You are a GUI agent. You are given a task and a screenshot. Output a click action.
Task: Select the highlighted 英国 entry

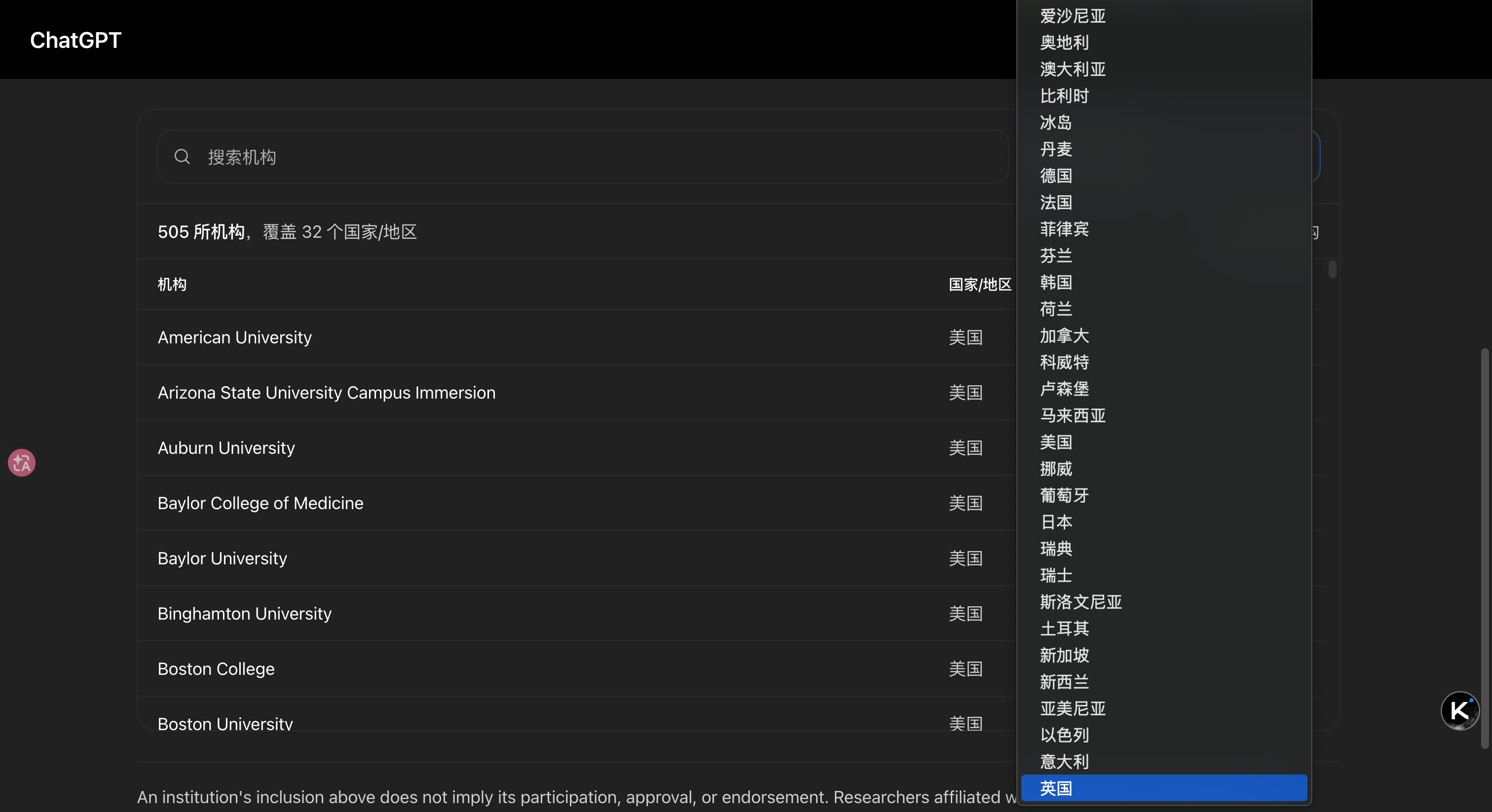(x=1164, y=788)
